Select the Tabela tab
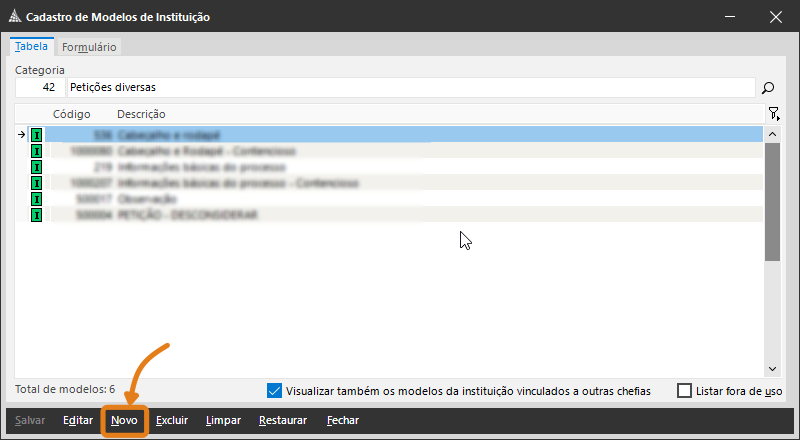 [31, 47]
